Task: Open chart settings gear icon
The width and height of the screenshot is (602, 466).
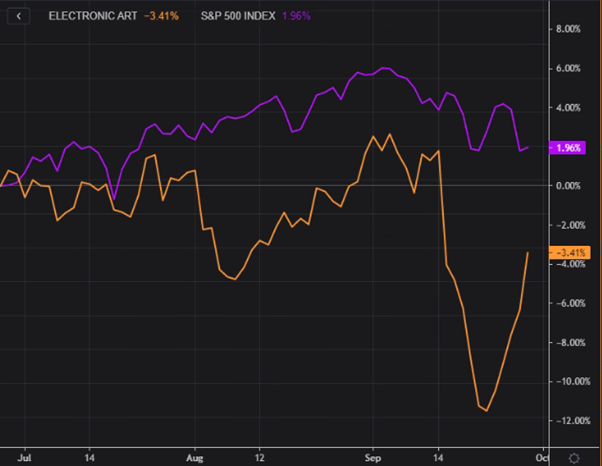Action: click(x=574, y=458)
